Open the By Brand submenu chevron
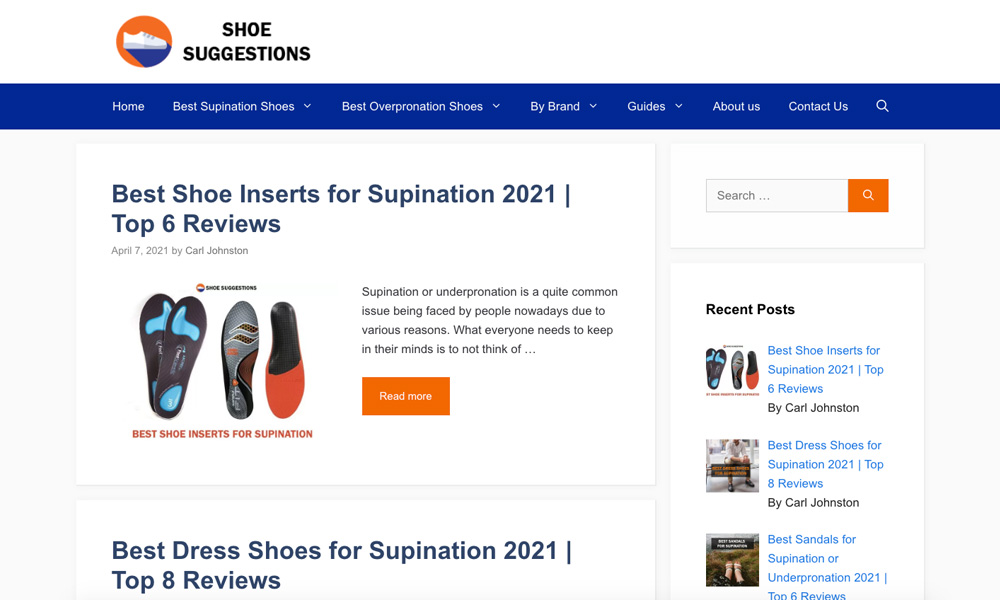Viewport: 1000px width, 600px height. [x=593, y=106]
